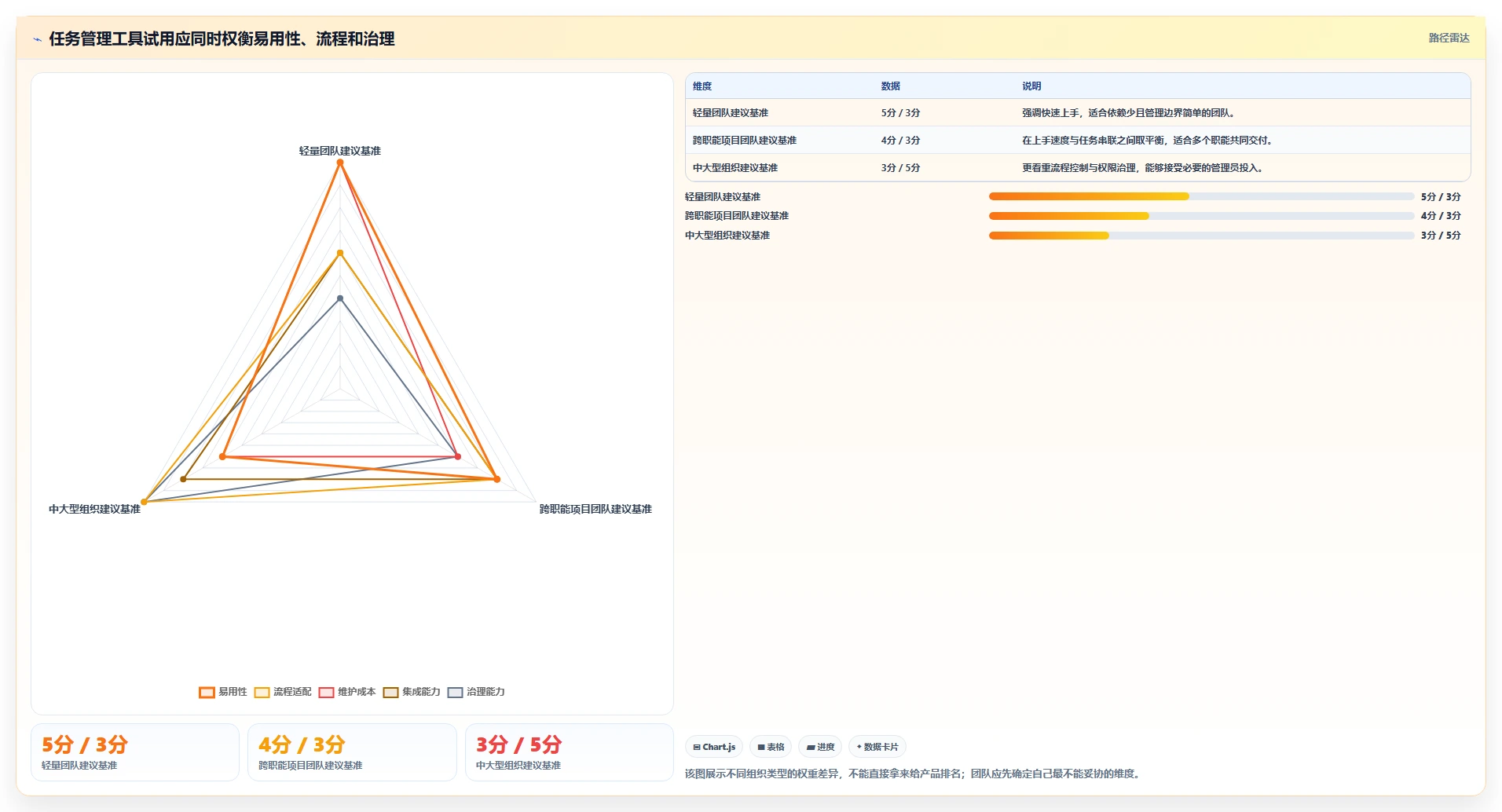Click the description starting 强调快速上手

point(1130,113)
